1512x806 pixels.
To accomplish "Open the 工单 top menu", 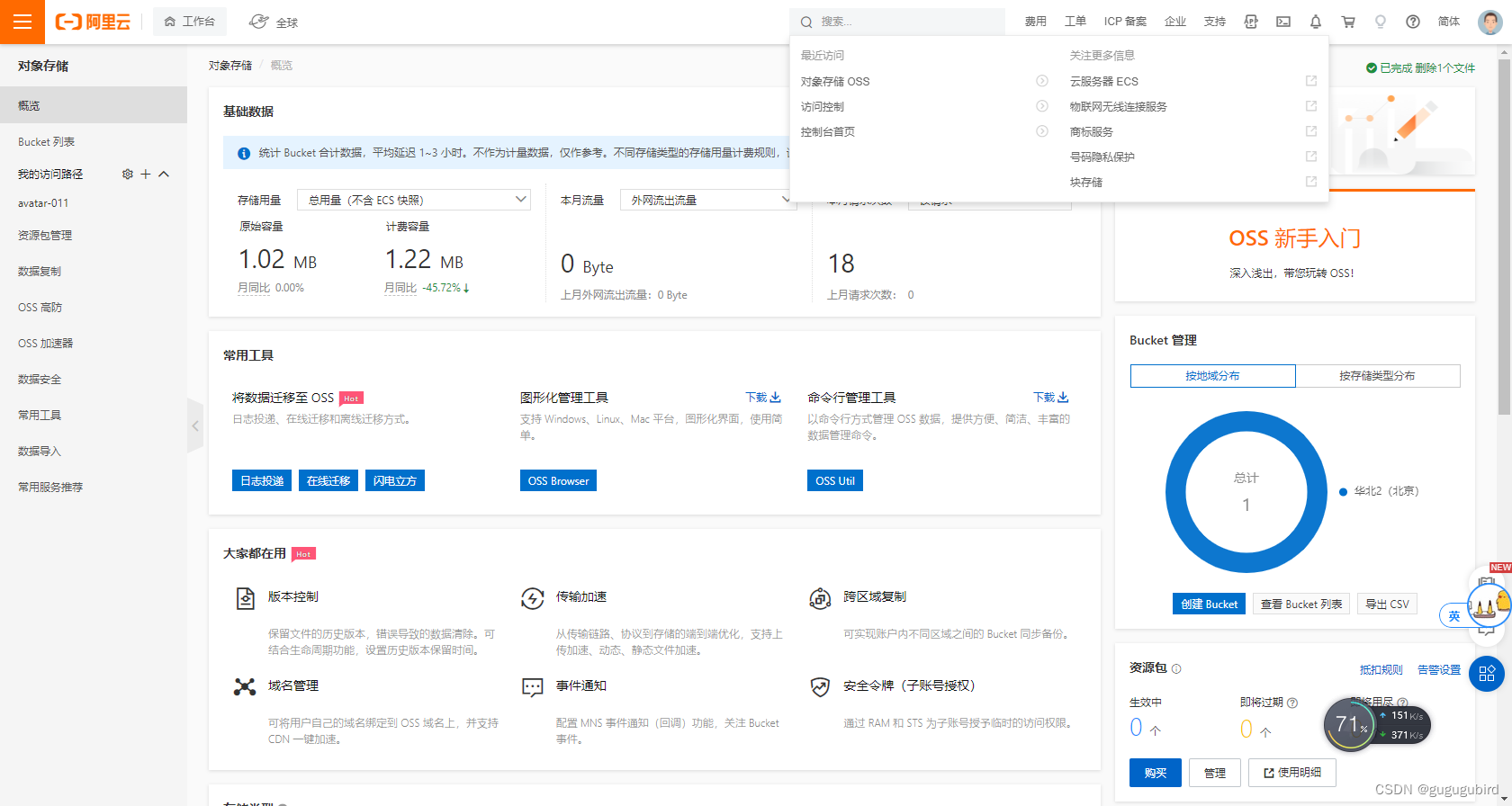I will [x=1075, y=22].
